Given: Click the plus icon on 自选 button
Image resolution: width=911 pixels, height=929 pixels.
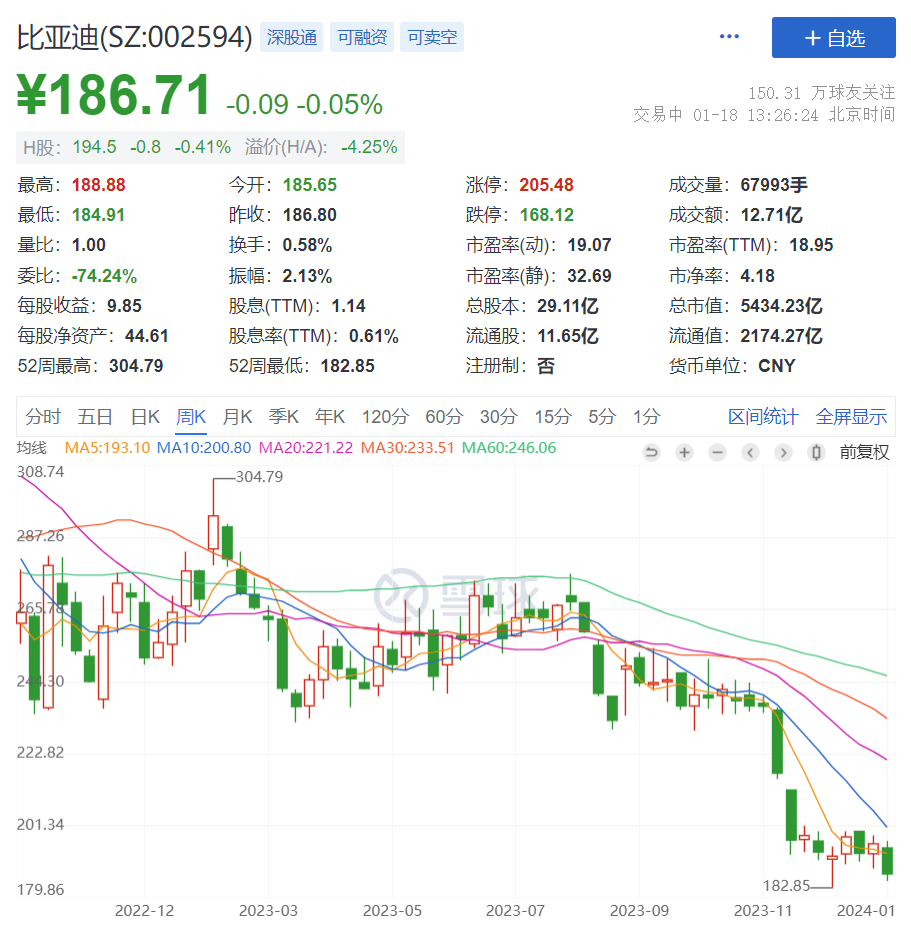Looking at the screenshot, I should (x=811, y=37).
